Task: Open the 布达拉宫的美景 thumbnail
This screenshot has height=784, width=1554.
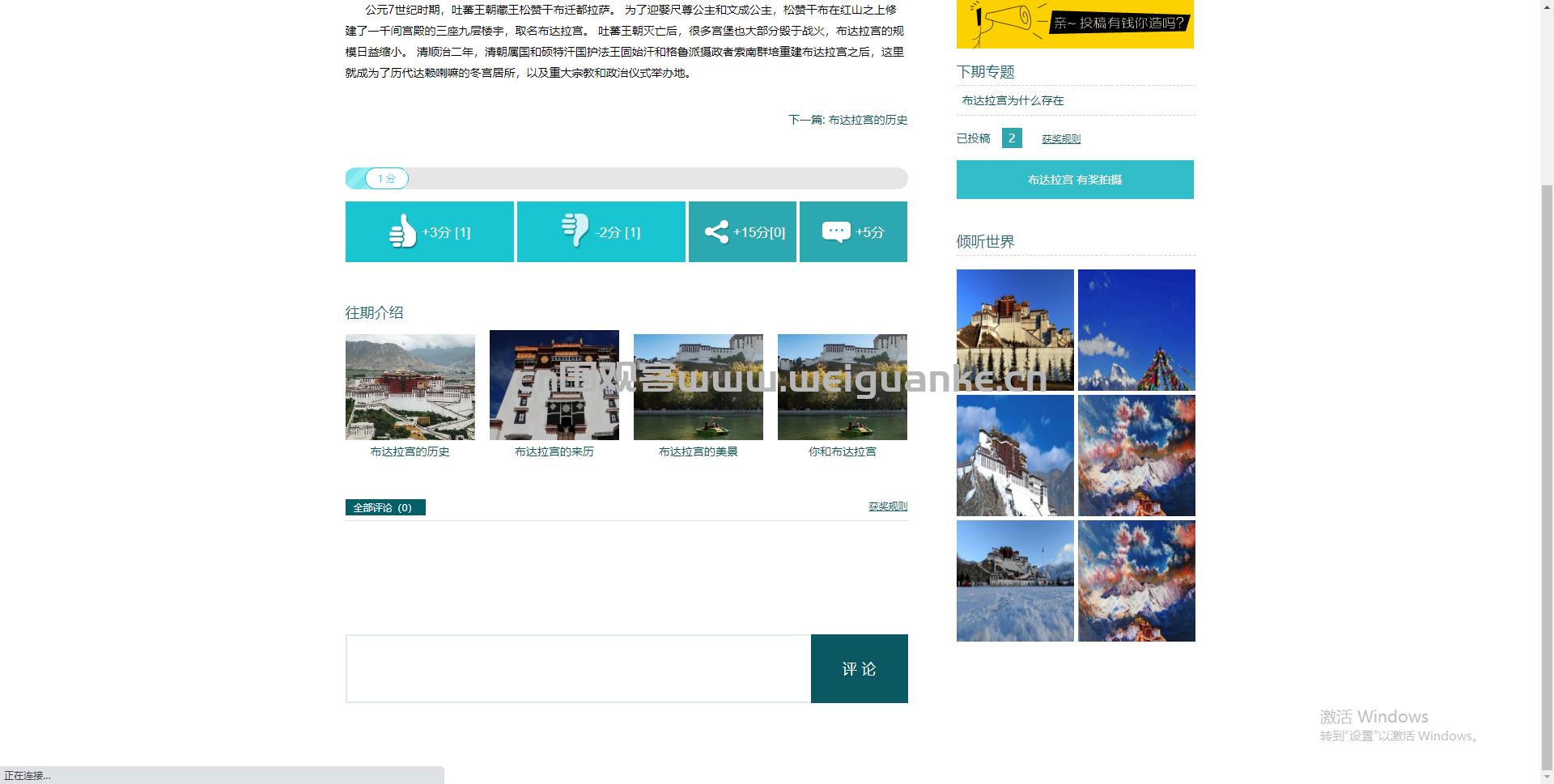Action: tap(698, 386)
